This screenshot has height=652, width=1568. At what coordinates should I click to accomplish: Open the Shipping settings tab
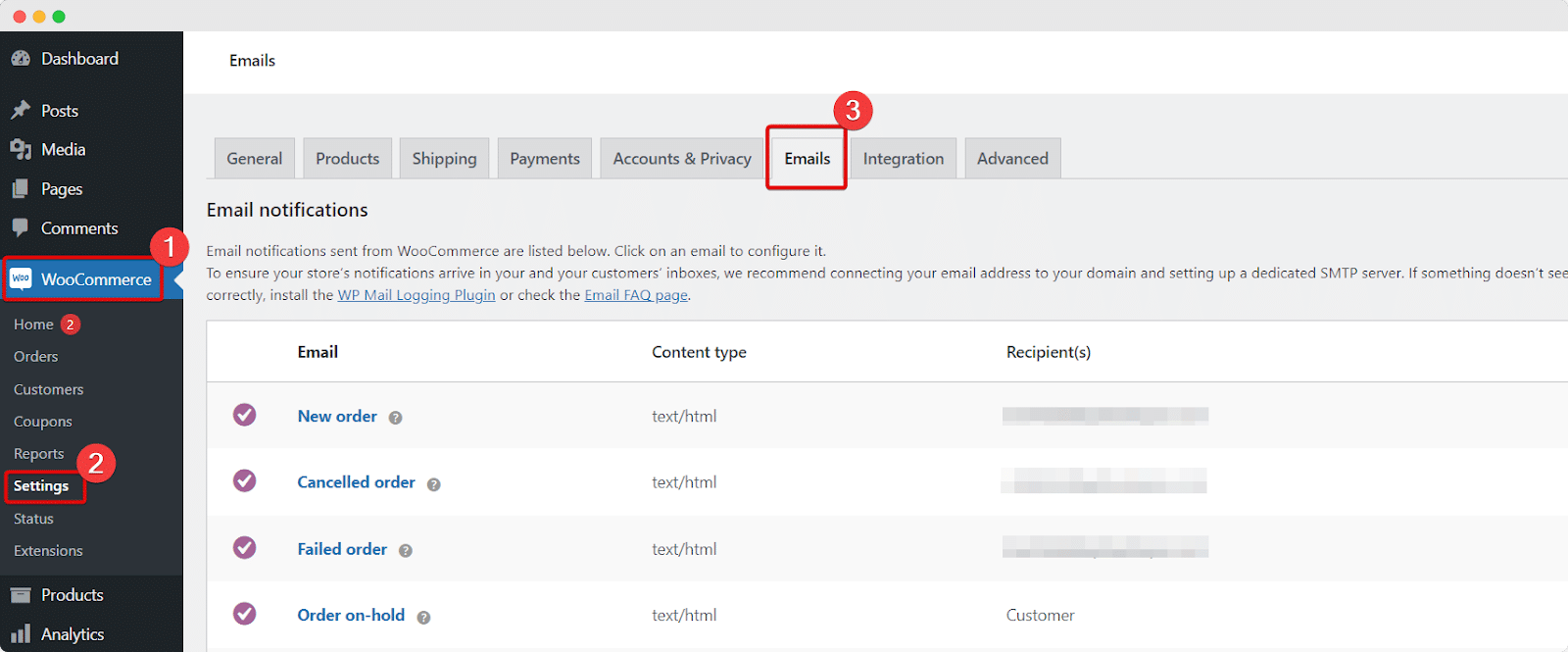(445, 159)
